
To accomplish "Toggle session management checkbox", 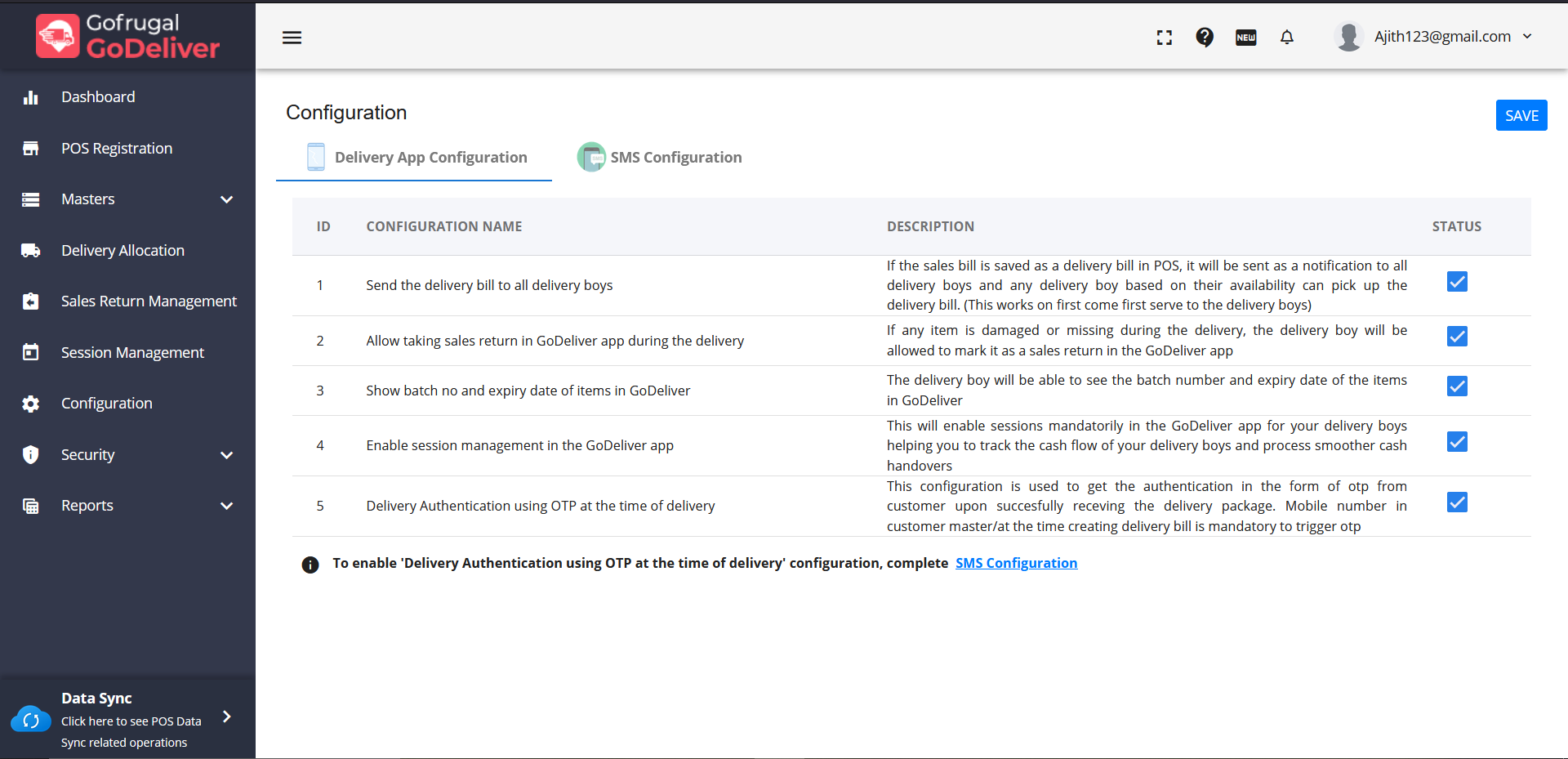I will coord(1457,442).
